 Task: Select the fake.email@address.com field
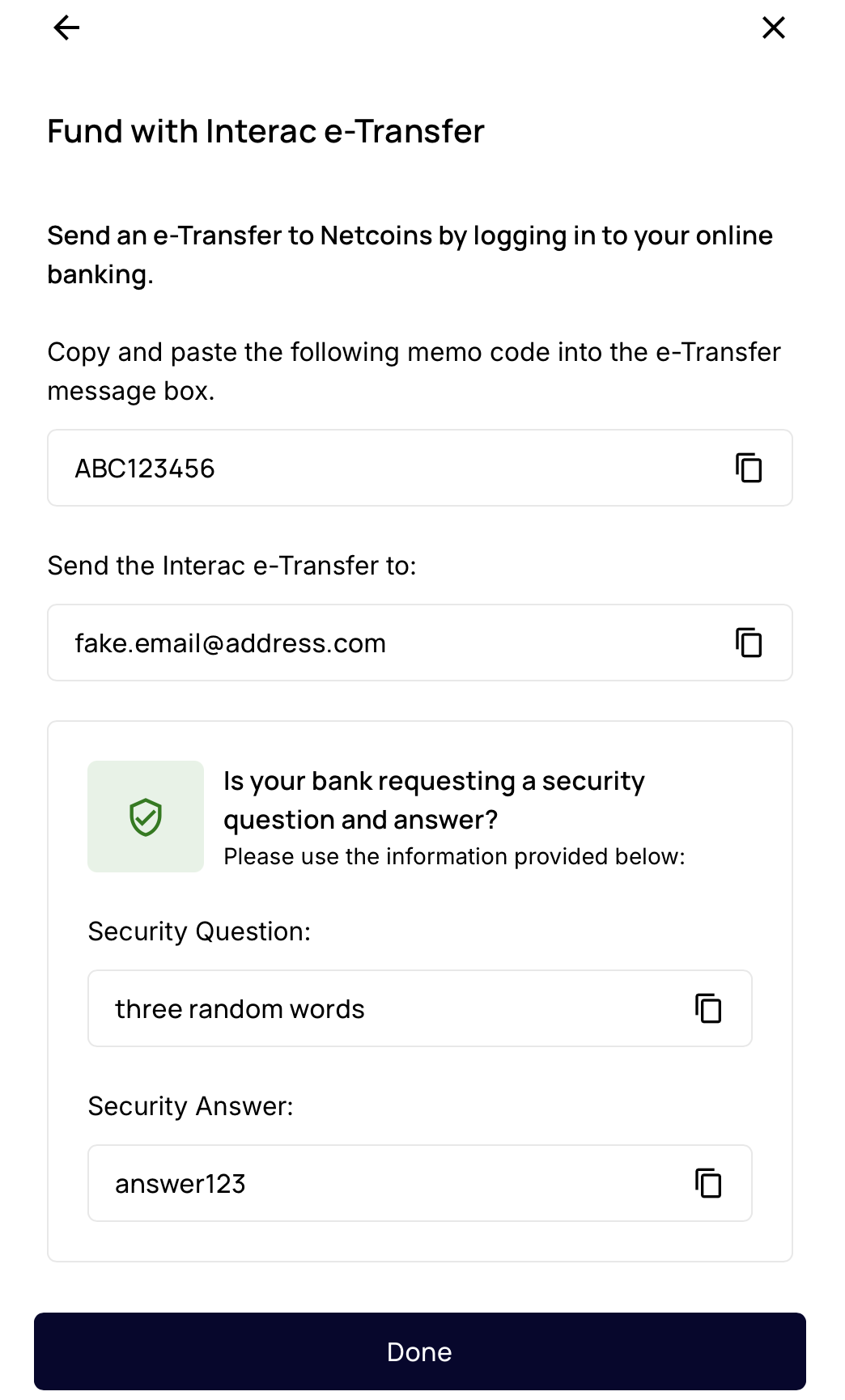point(420,643)
